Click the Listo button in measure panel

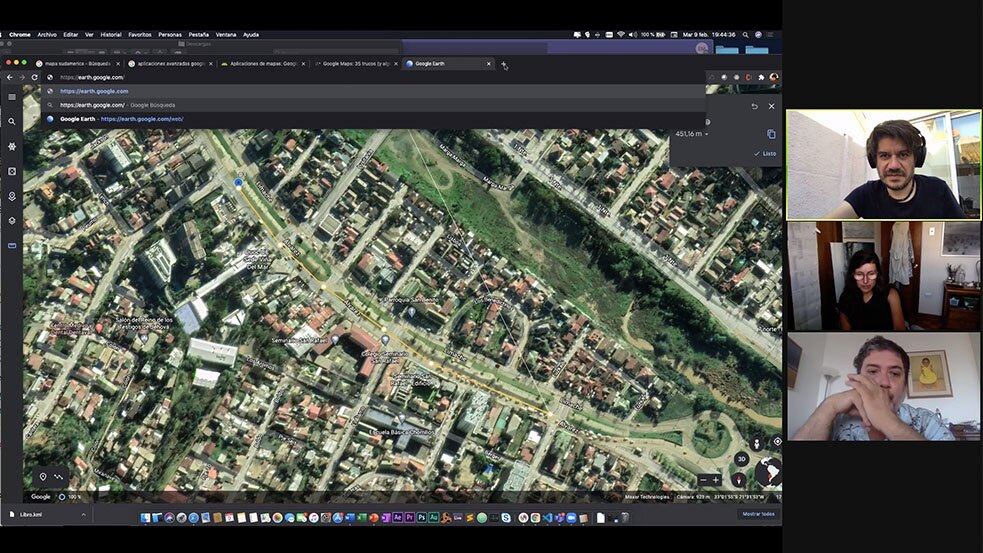coord(765,154)
